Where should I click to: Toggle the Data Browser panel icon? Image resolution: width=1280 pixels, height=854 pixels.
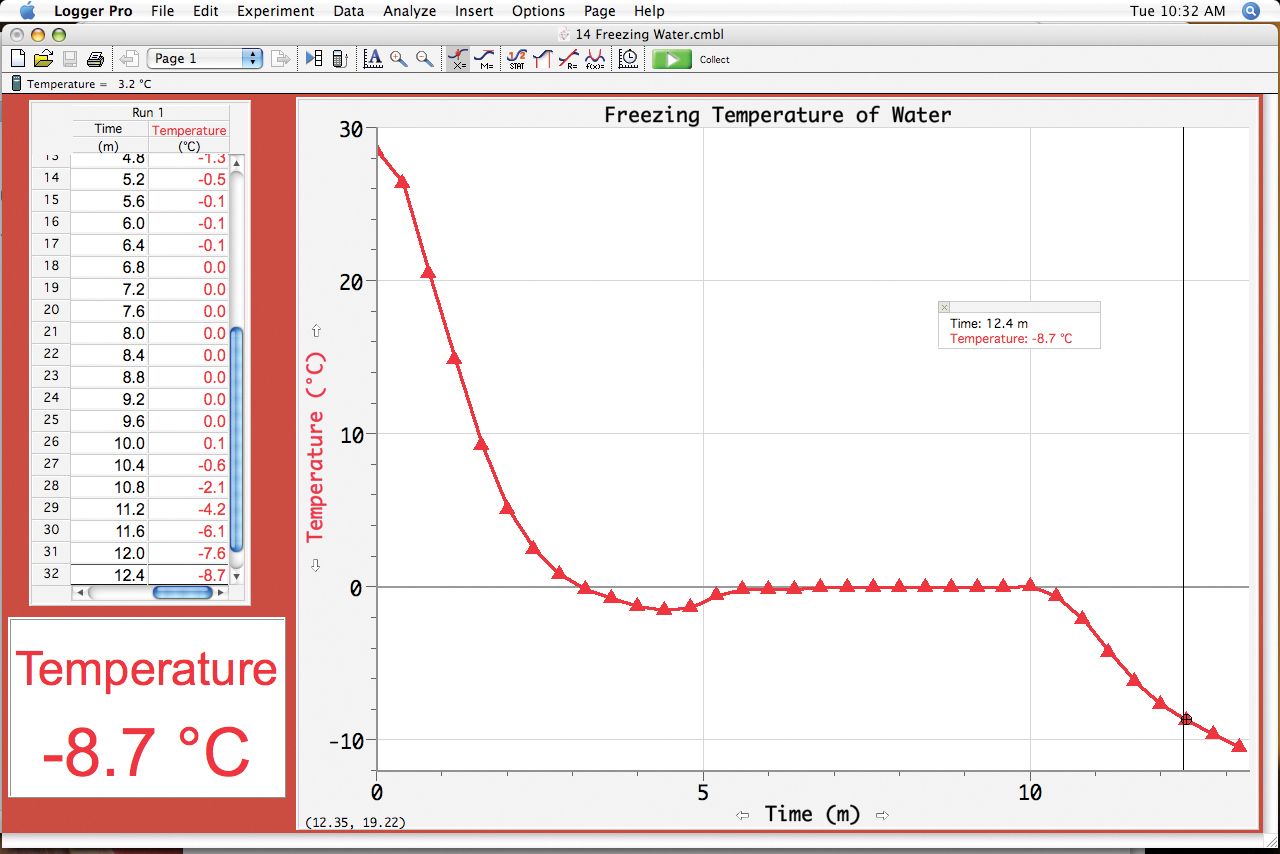[x=312, y=58]
